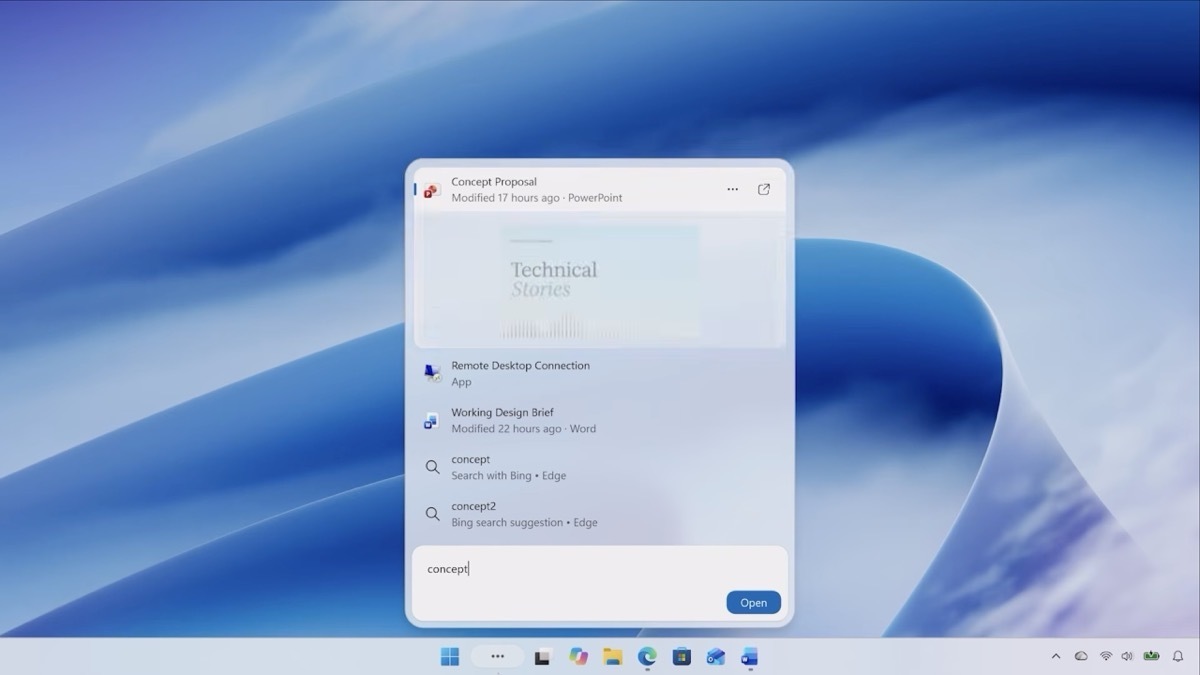Open more options for Concept Proposal

click(733, 189)
